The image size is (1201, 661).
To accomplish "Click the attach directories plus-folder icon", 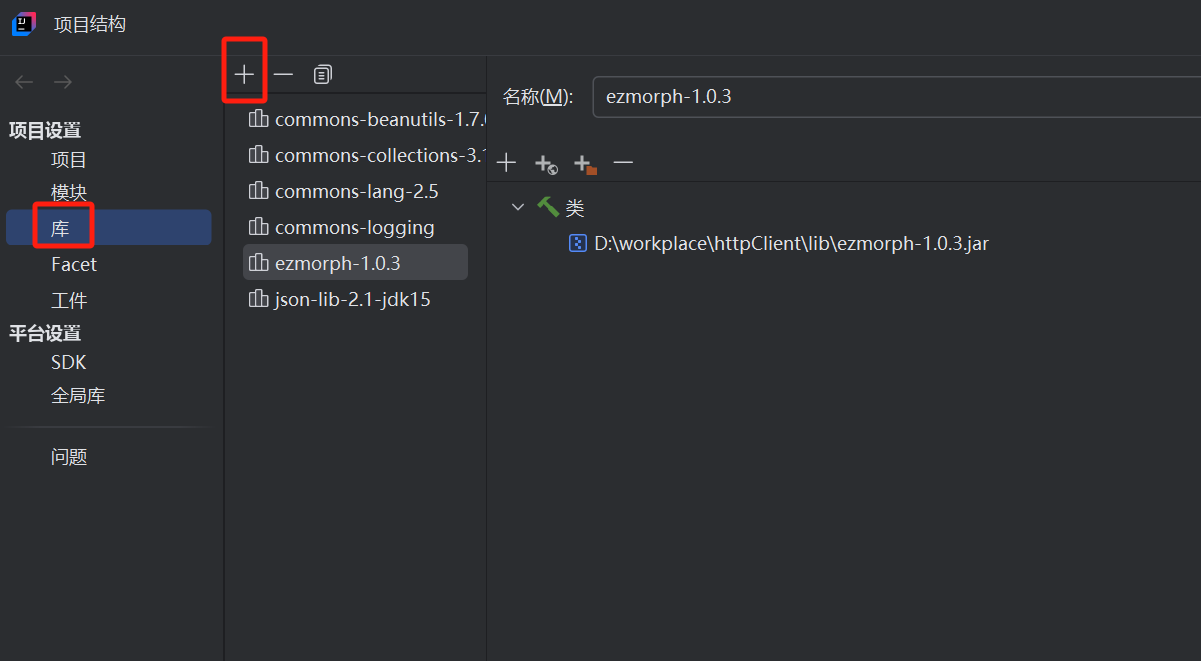I will tap(584, 162).
